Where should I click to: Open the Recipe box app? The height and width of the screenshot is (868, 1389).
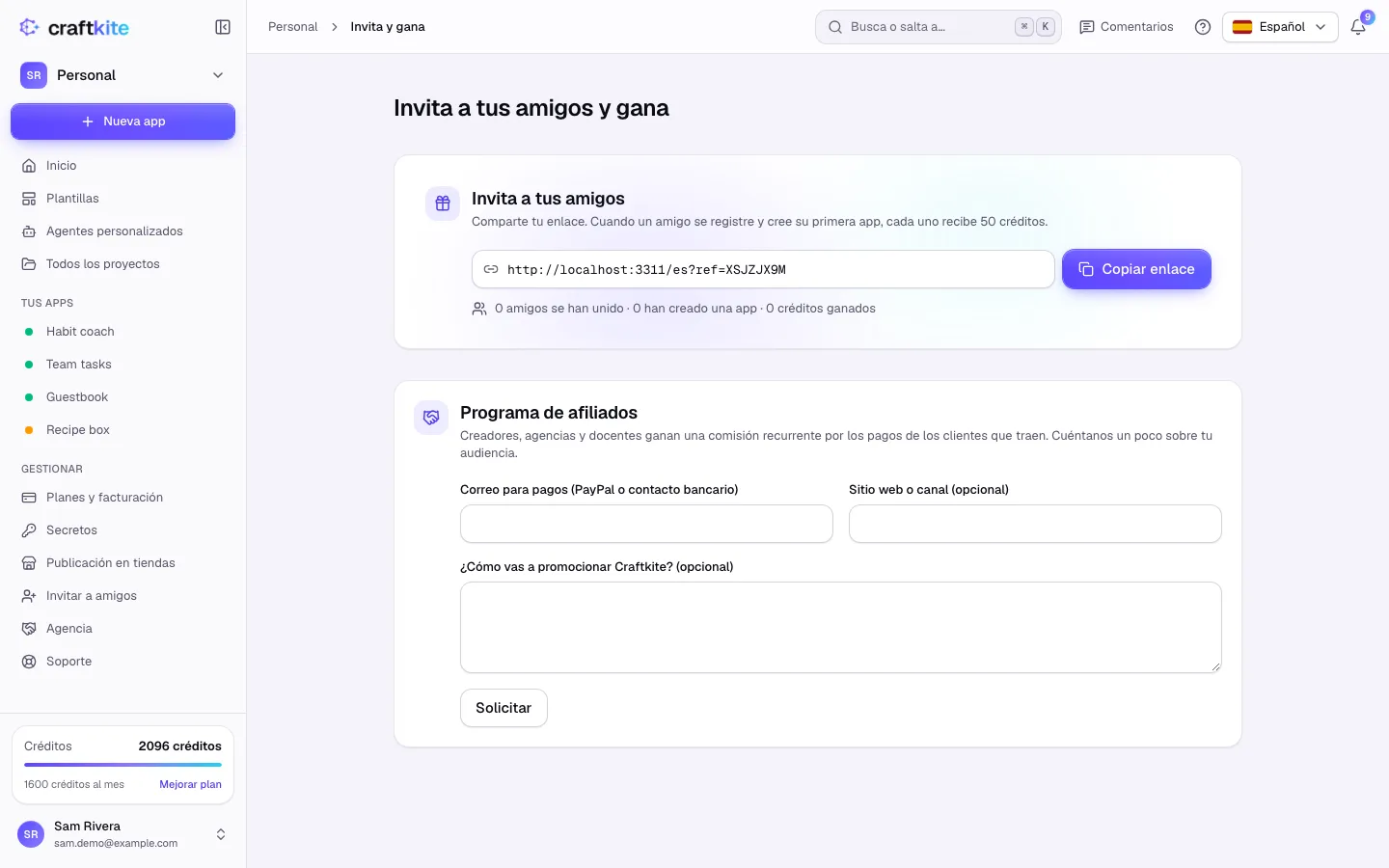[123, 430]
